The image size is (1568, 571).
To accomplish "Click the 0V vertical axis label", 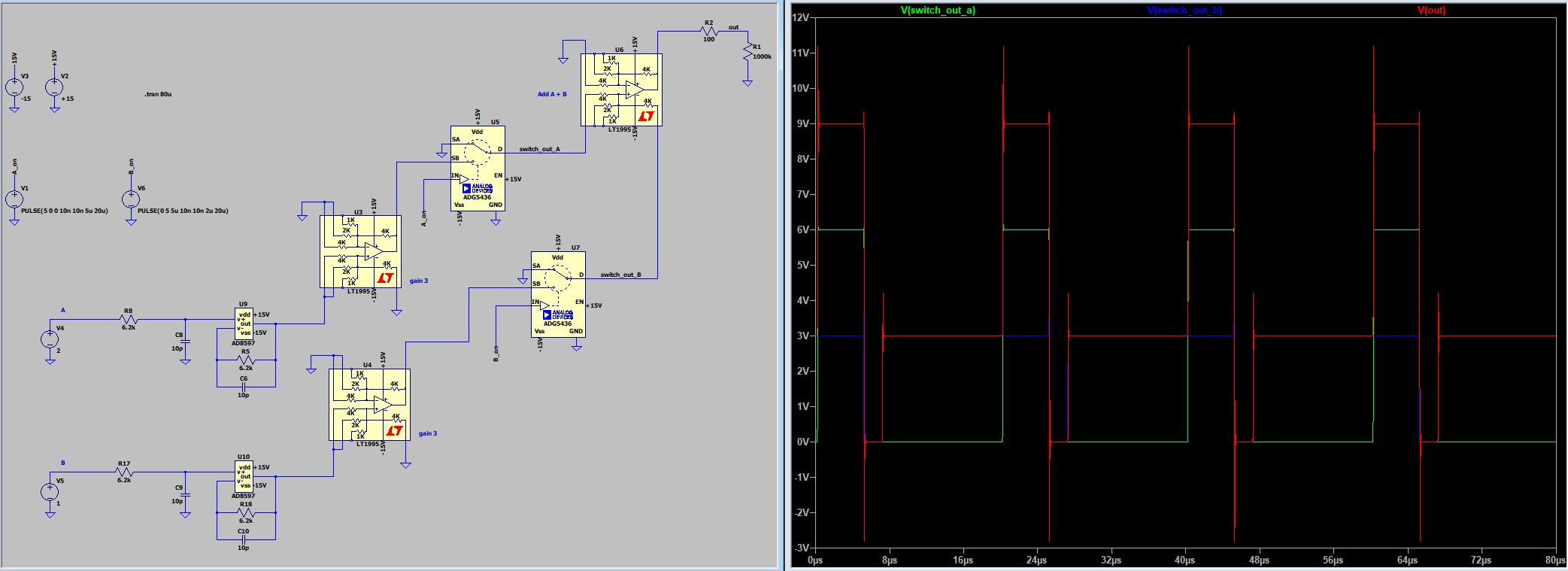I will click(x=803, y=442).
